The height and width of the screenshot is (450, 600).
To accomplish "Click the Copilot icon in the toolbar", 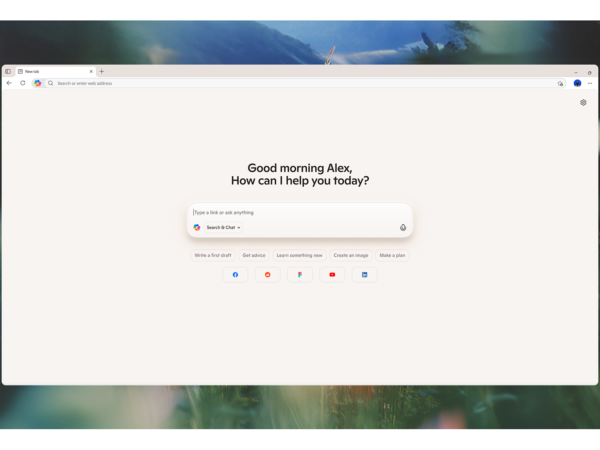I will tap(37, 83).
